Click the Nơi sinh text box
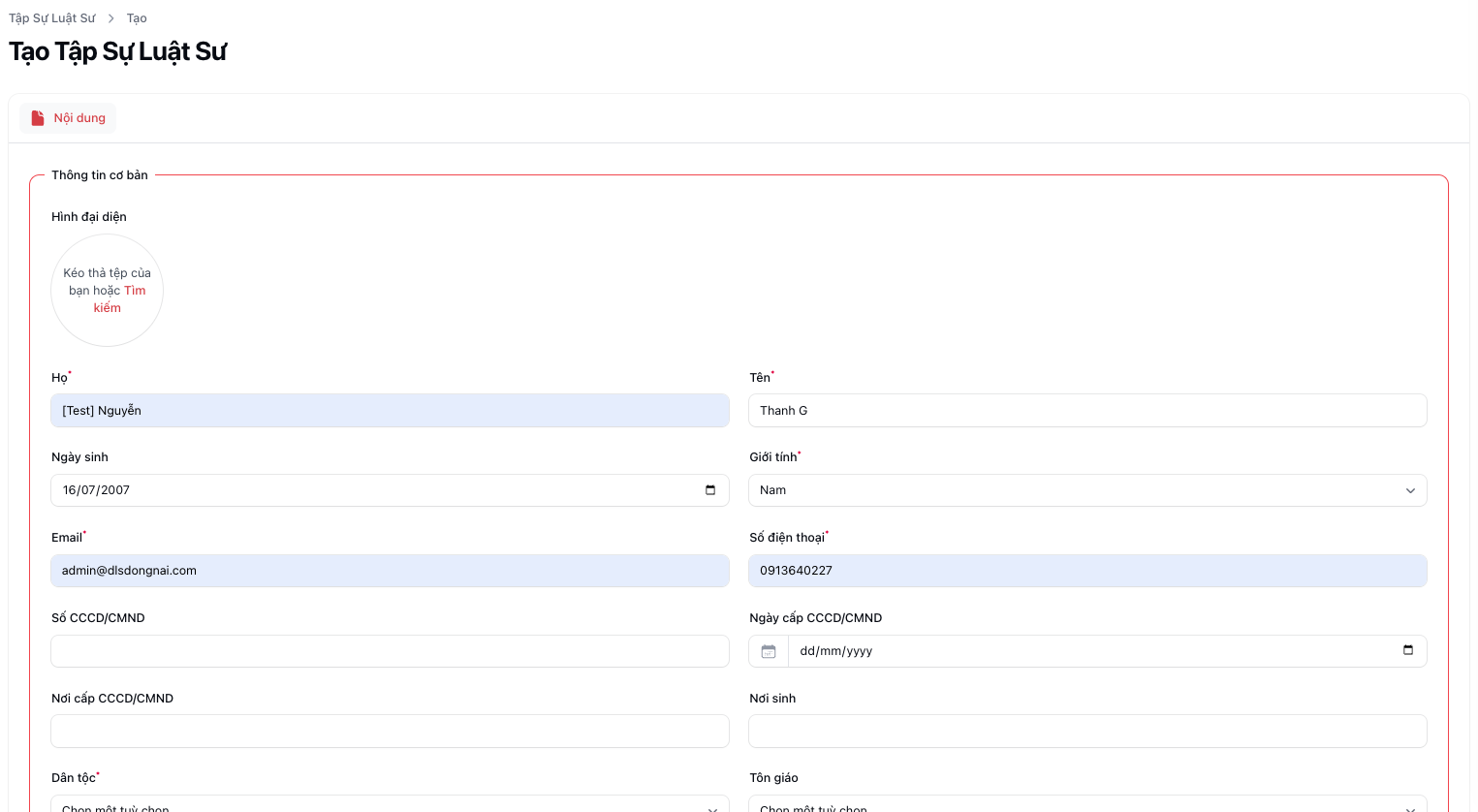This screenshot has height=812, width=1478. 1086,731
